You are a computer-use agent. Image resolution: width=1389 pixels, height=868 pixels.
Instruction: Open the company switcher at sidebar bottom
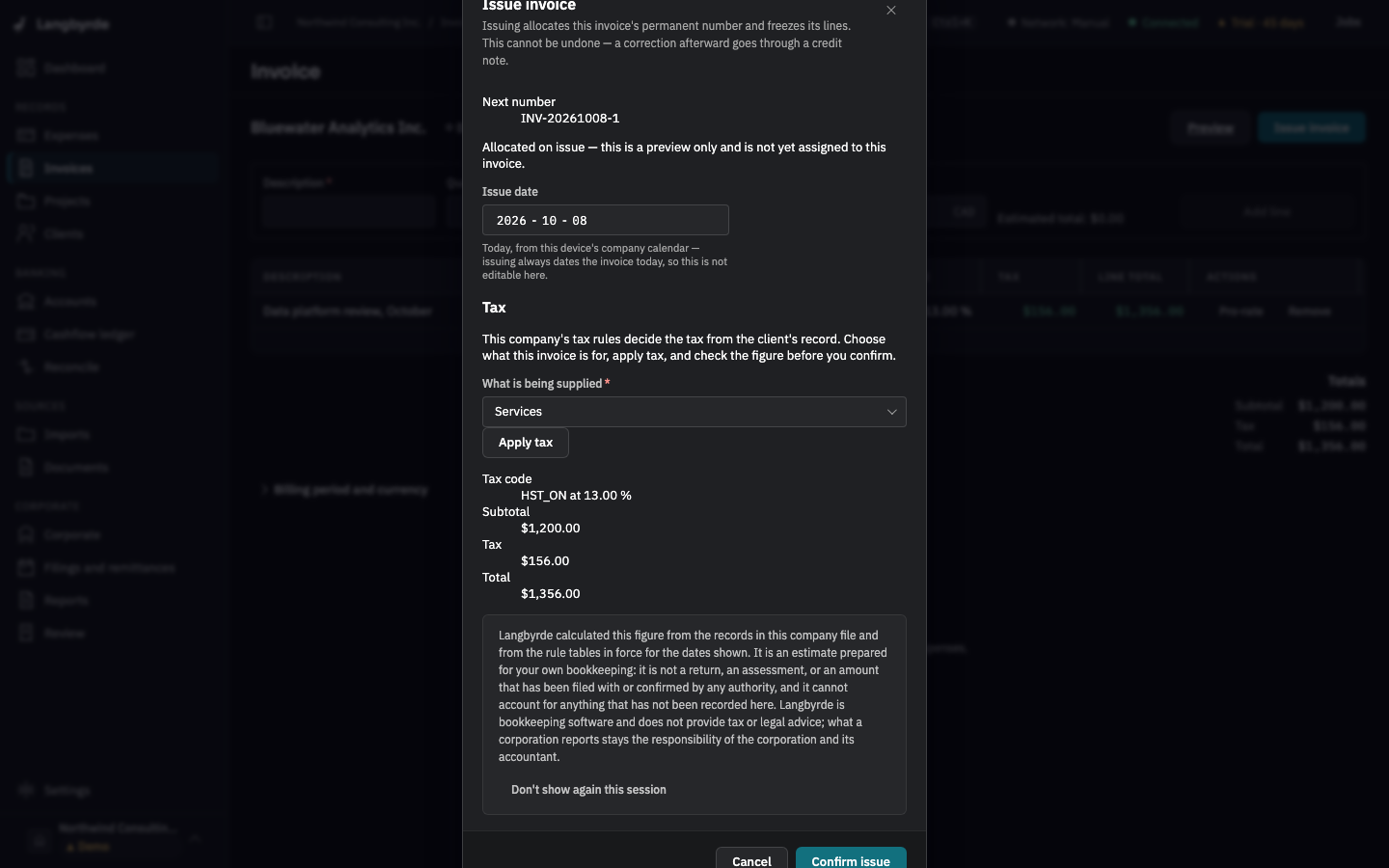click(x=114, y=838)
